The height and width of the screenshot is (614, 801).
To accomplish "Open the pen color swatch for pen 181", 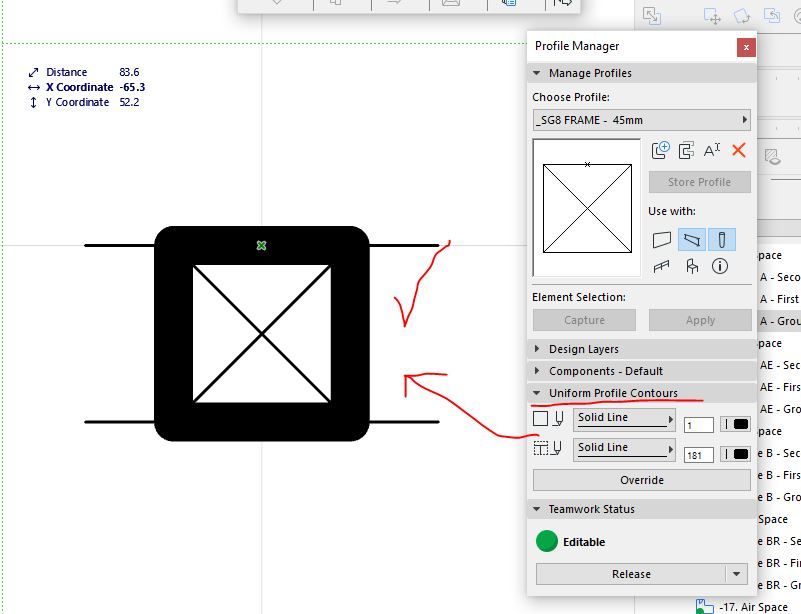I will click(x=736, y=454).
